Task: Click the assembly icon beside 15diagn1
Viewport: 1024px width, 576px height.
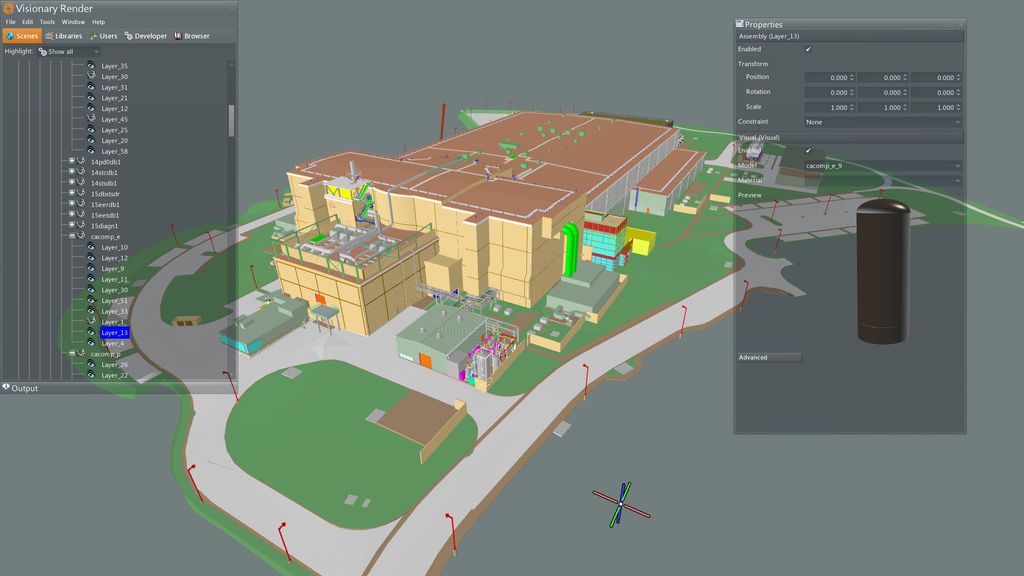Action: (81, 225)
